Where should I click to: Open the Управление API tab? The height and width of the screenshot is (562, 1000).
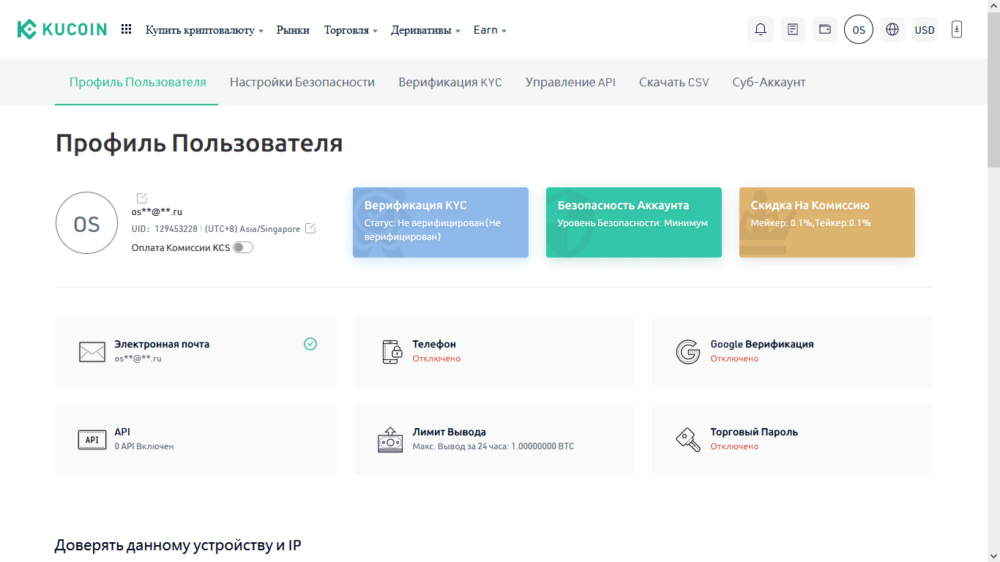[x=570, y=82]
